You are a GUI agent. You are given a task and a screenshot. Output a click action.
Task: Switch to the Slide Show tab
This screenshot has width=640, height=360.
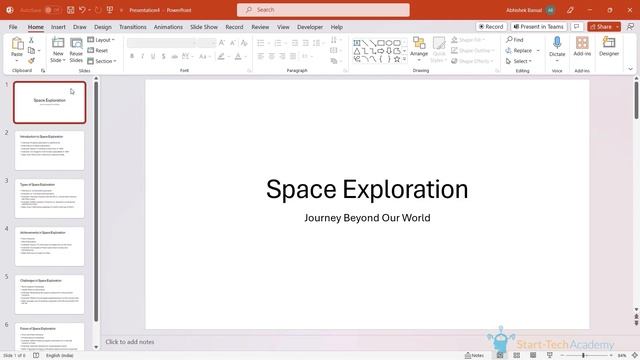pyautogui.click(x=204, y=27)
